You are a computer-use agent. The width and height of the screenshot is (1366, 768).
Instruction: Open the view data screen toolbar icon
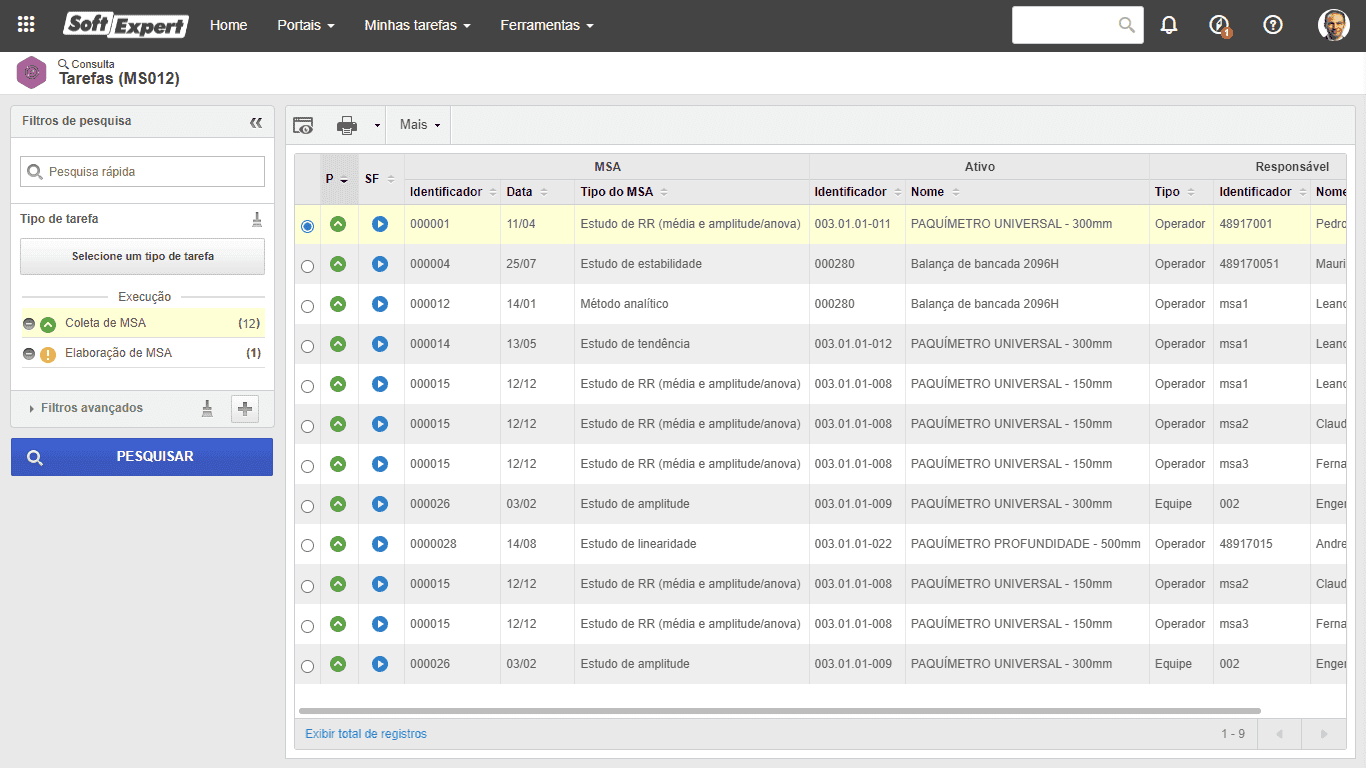(303, 125)
